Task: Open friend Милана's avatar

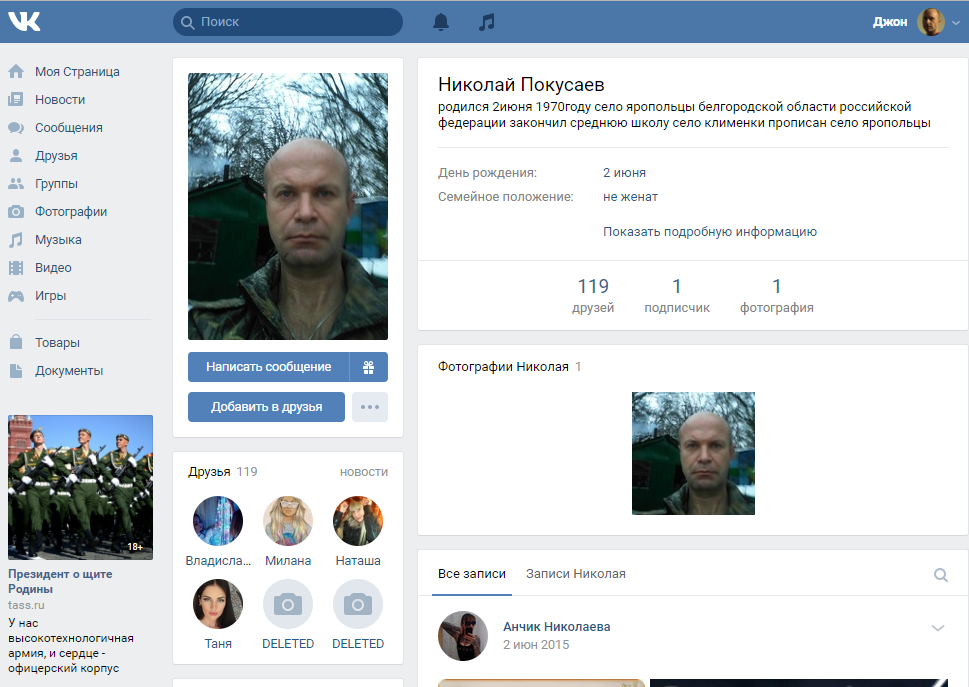Action: click(x=288, y=521)
